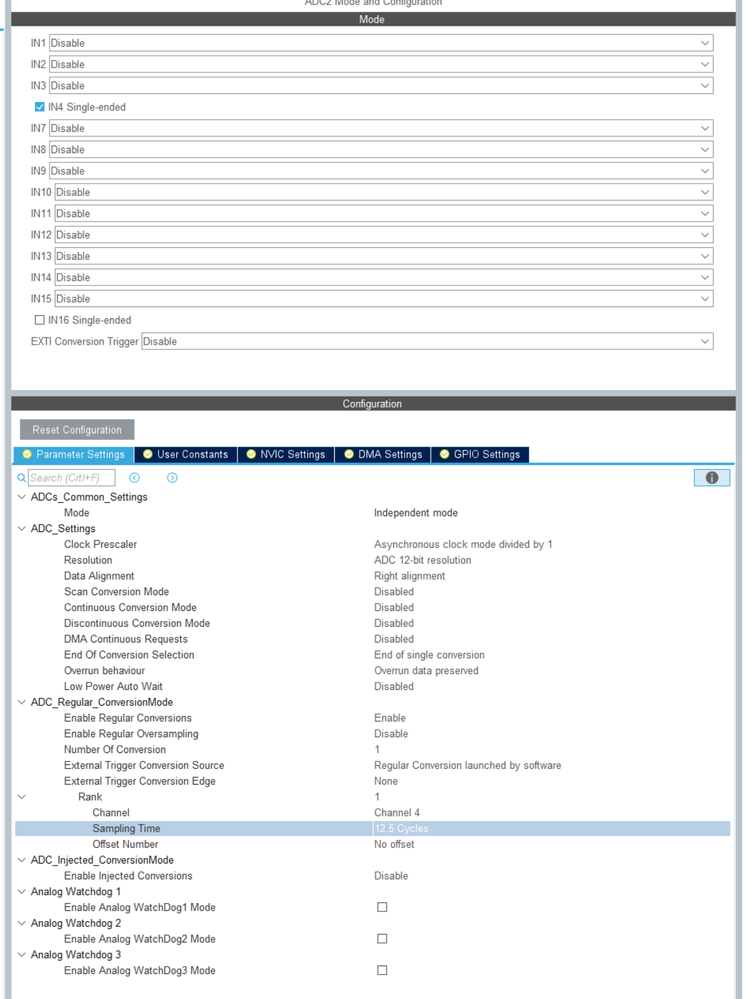
Task: Click Right alignment value
Action: point(410,576)
